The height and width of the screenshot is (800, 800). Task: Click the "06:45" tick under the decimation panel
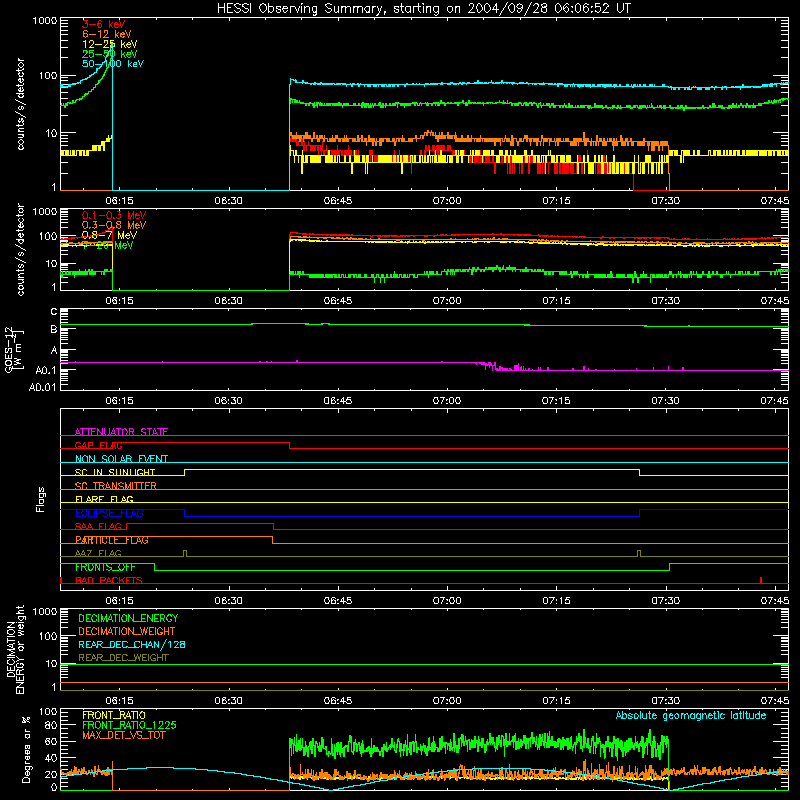(338, 701)
